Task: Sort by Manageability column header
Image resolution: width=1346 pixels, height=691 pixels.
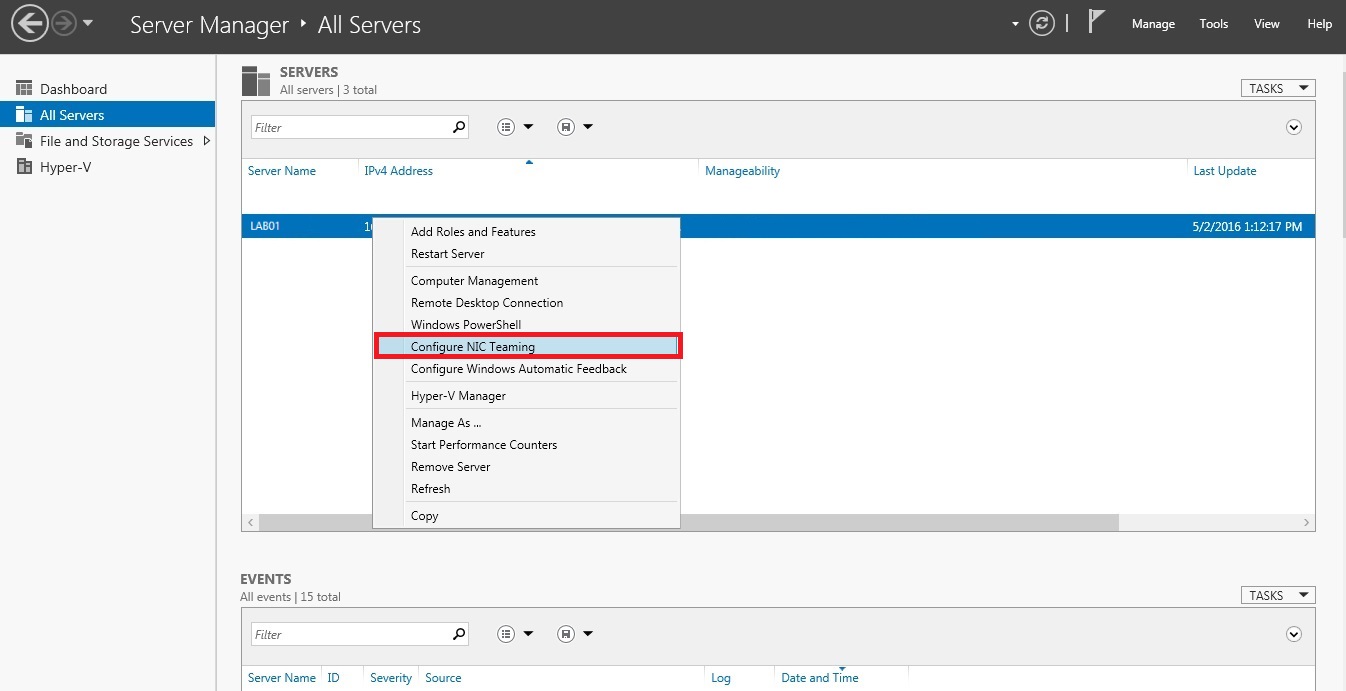Action: (x=742, y=171)
